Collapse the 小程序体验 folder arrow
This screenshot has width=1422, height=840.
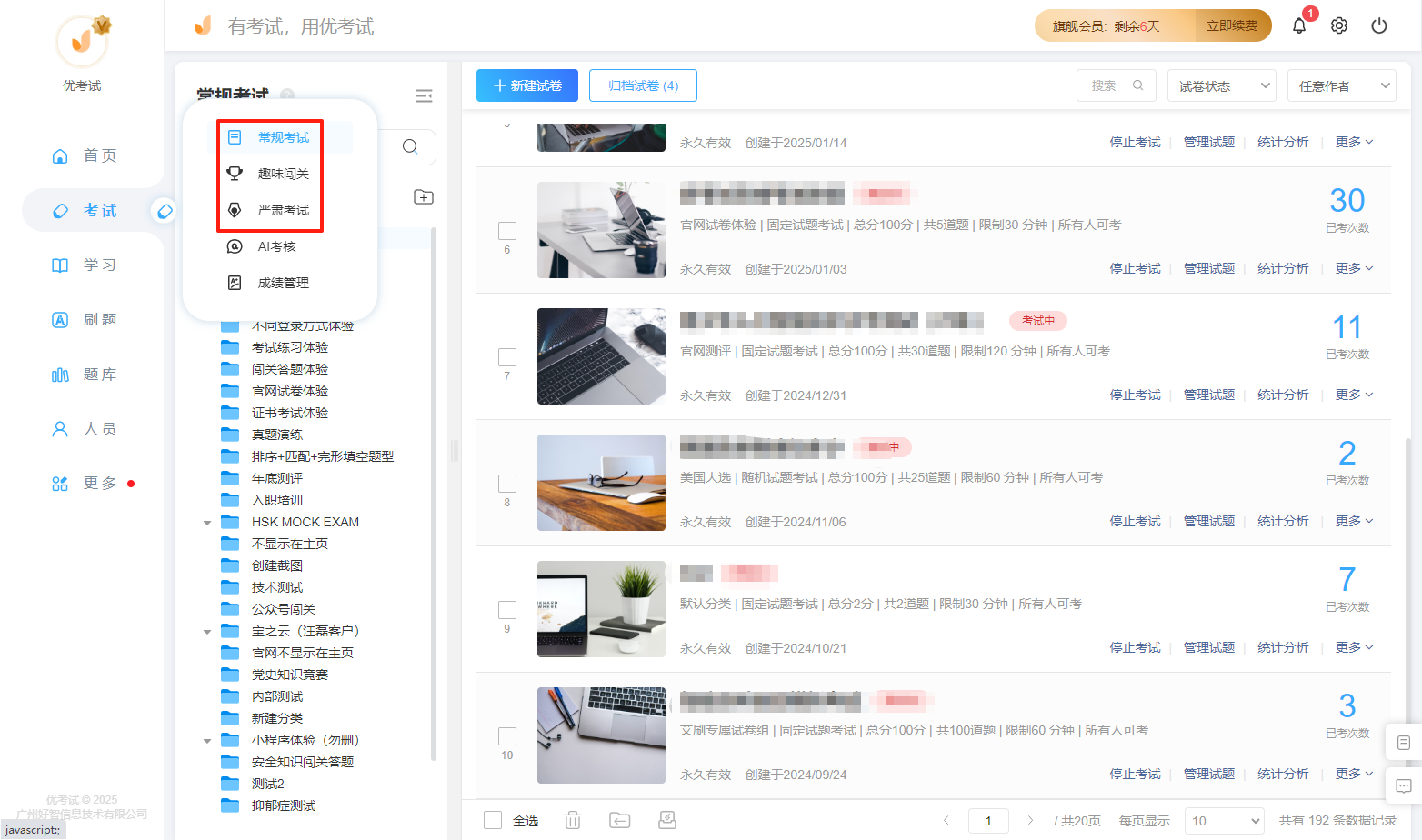[207, 741]
